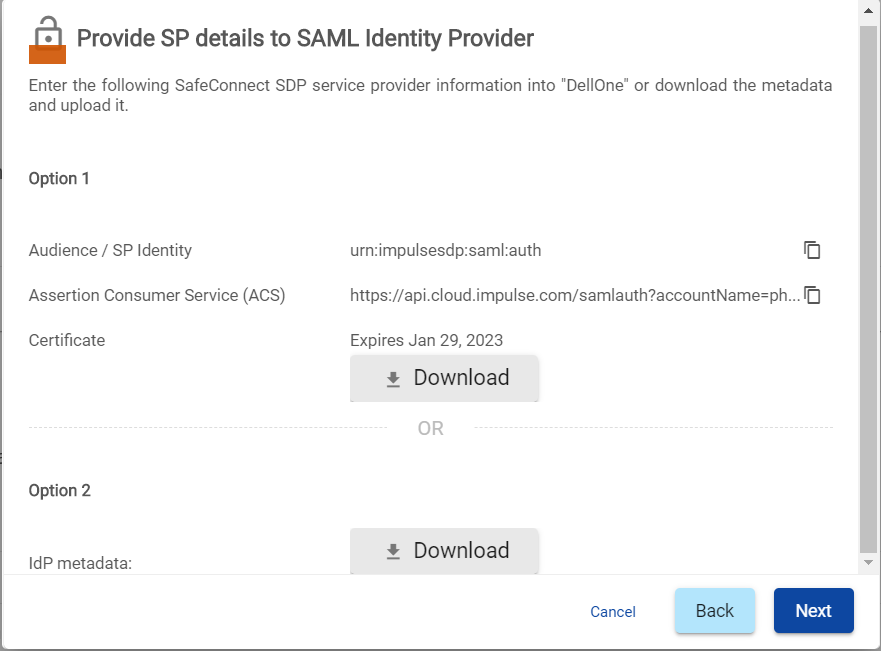Click the Audience / SP Identity label
The height and width of the screenshot is (651, 881).
tap(110, 251)
